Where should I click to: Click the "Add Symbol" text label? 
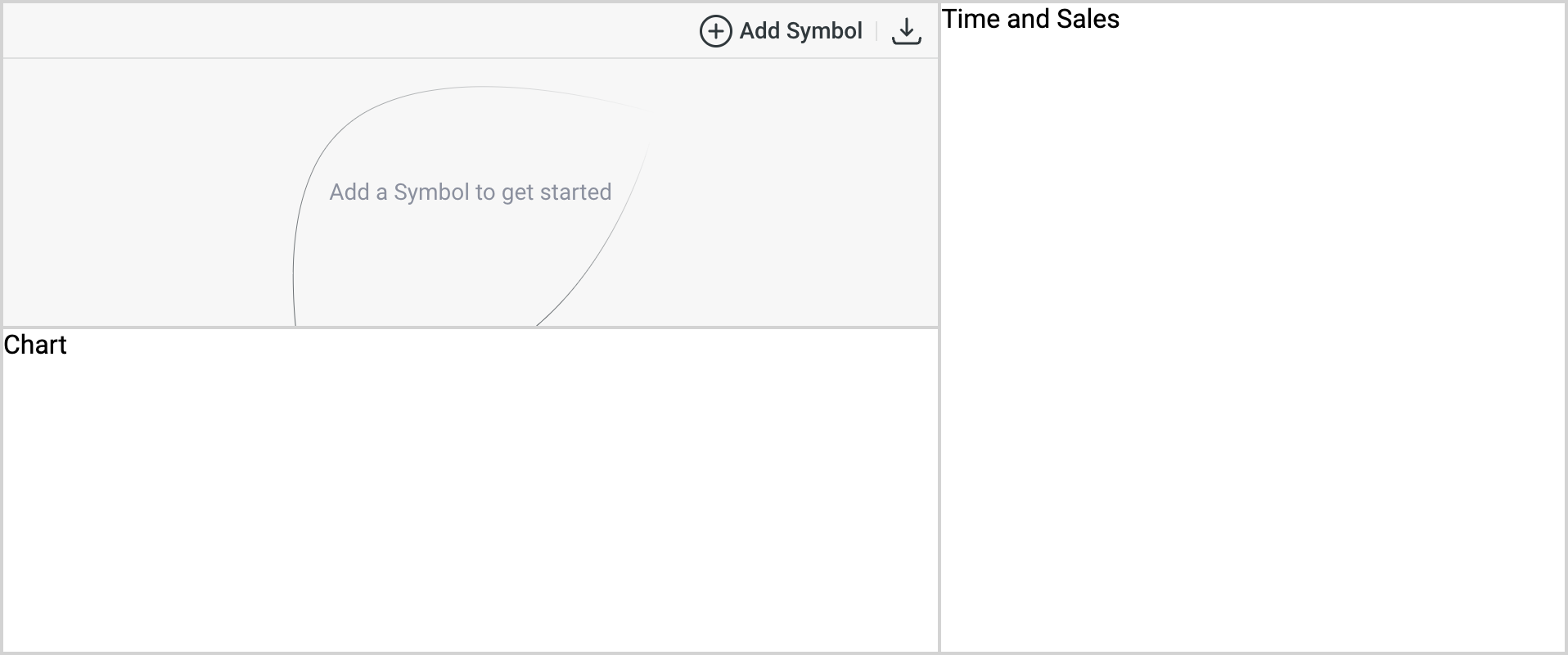pyautogui.click(x=800, y=31)
